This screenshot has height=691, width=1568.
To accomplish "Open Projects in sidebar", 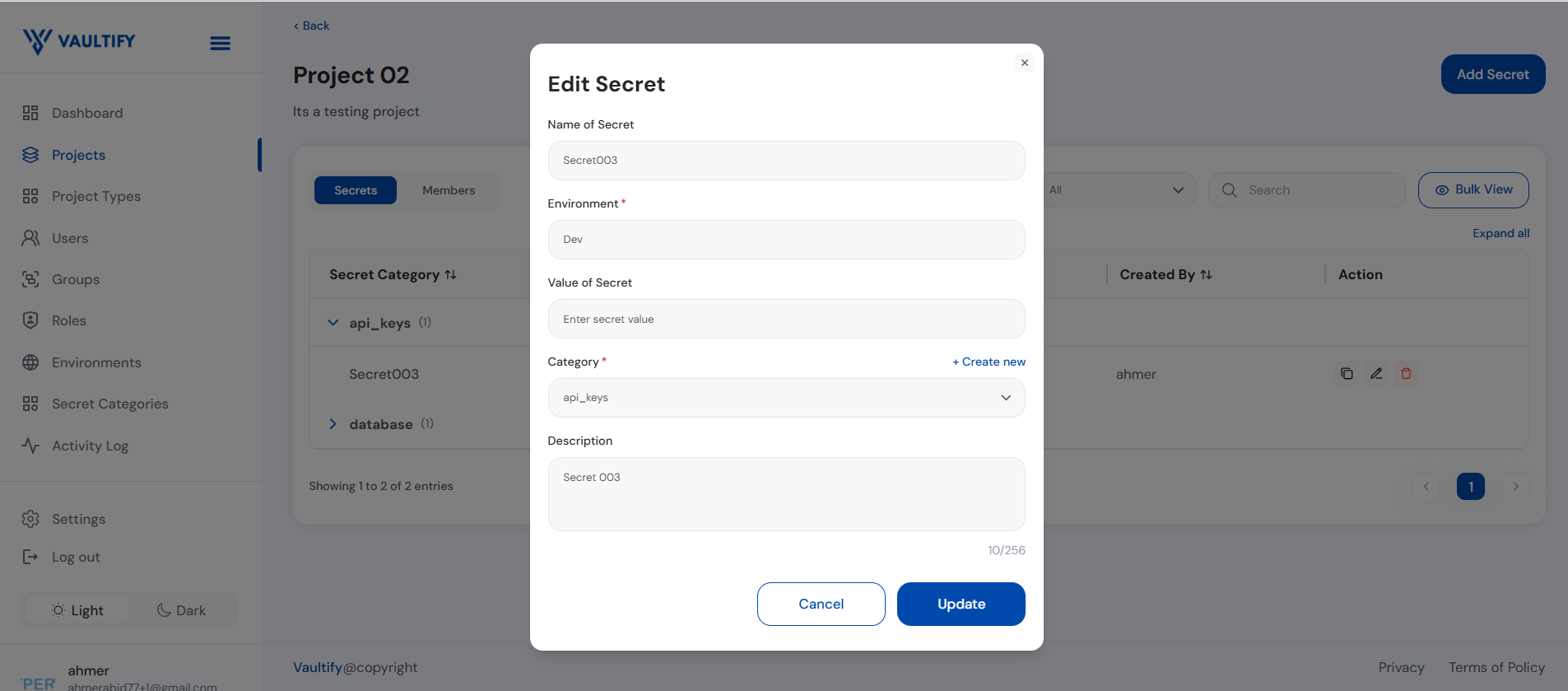I will [x=78, y=155].
